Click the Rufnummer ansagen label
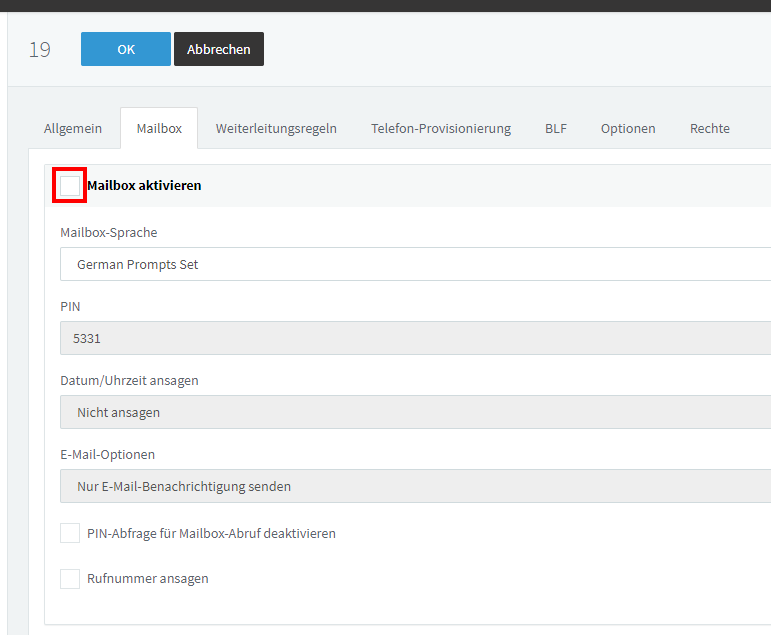The width and height of the screenshot is (771, 635). coord(148,578)
